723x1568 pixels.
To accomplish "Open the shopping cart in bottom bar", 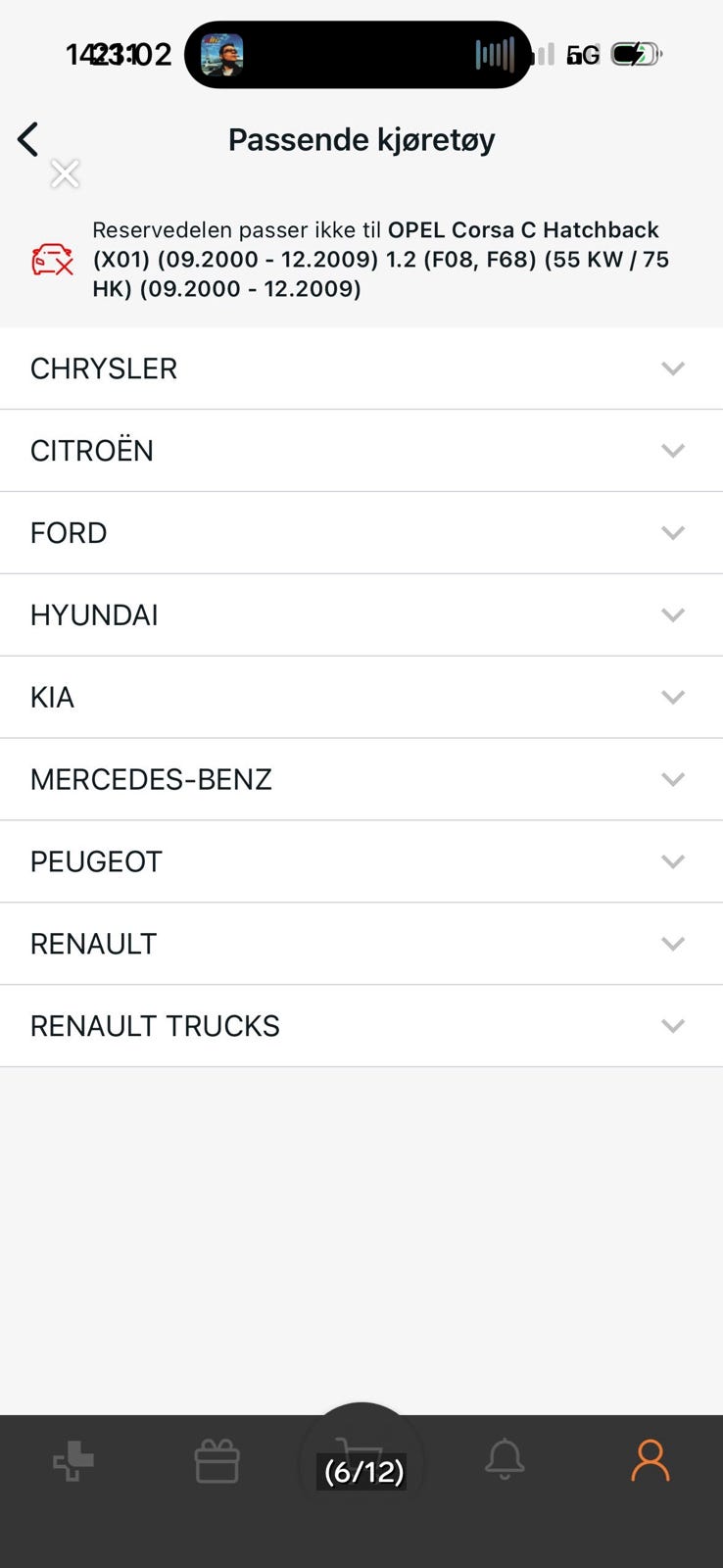I will point(361,1461).
